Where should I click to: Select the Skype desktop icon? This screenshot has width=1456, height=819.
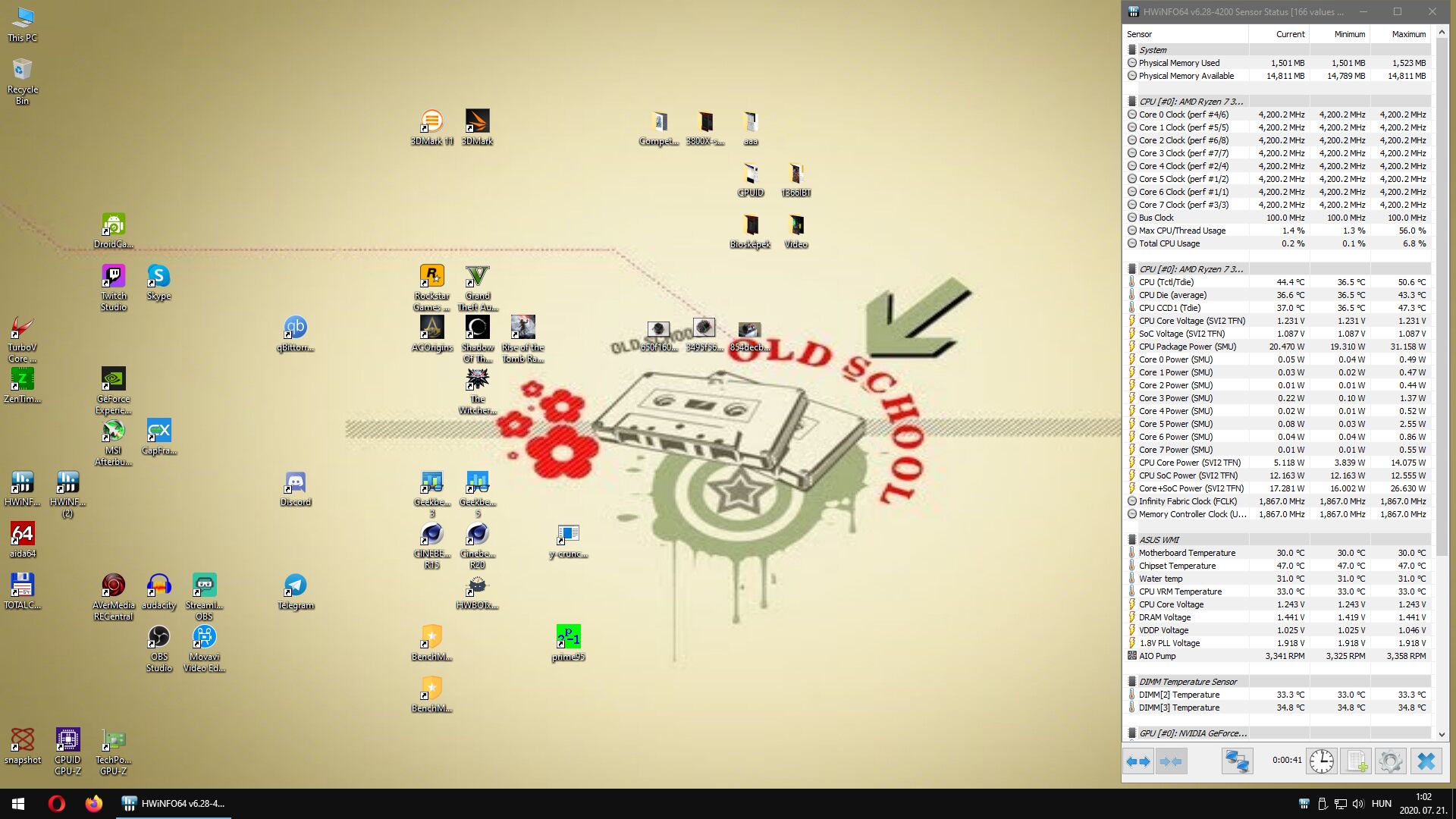coord(158,283)
